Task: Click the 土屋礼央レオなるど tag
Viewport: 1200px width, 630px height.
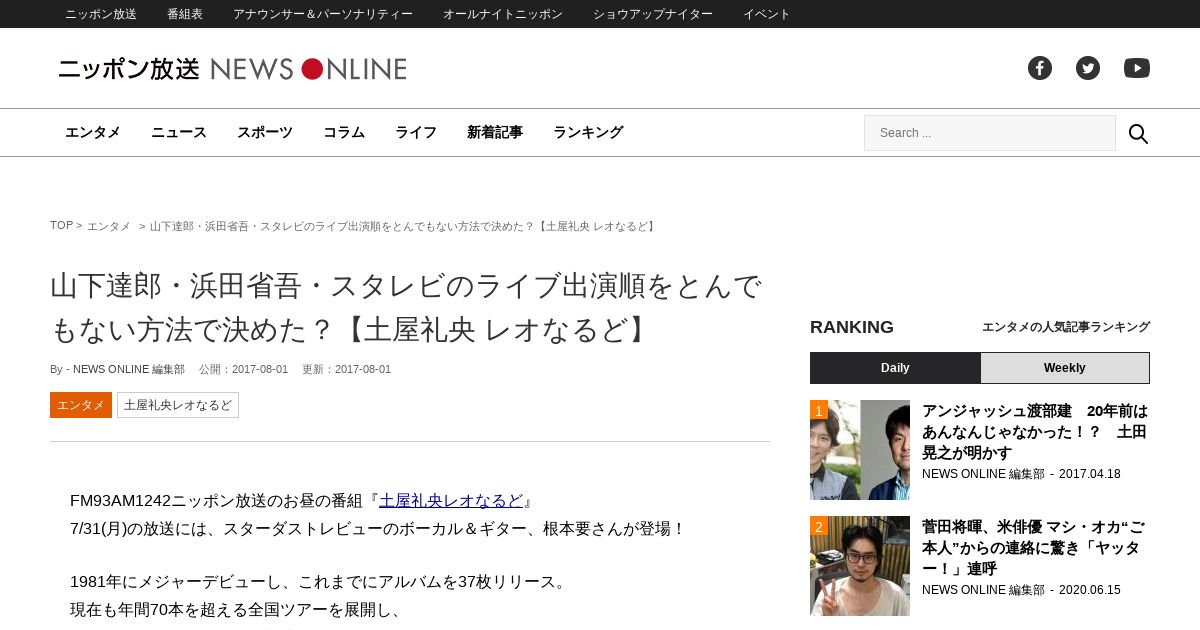Action: click(x=178, y=405)
